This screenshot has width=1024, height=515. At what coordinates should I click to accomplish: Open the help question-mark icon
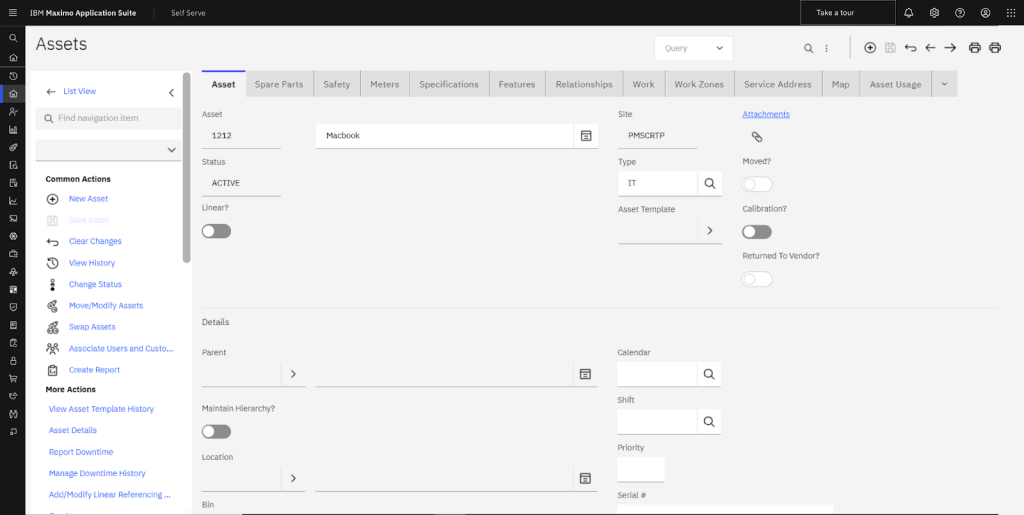(x=959, y=12)
